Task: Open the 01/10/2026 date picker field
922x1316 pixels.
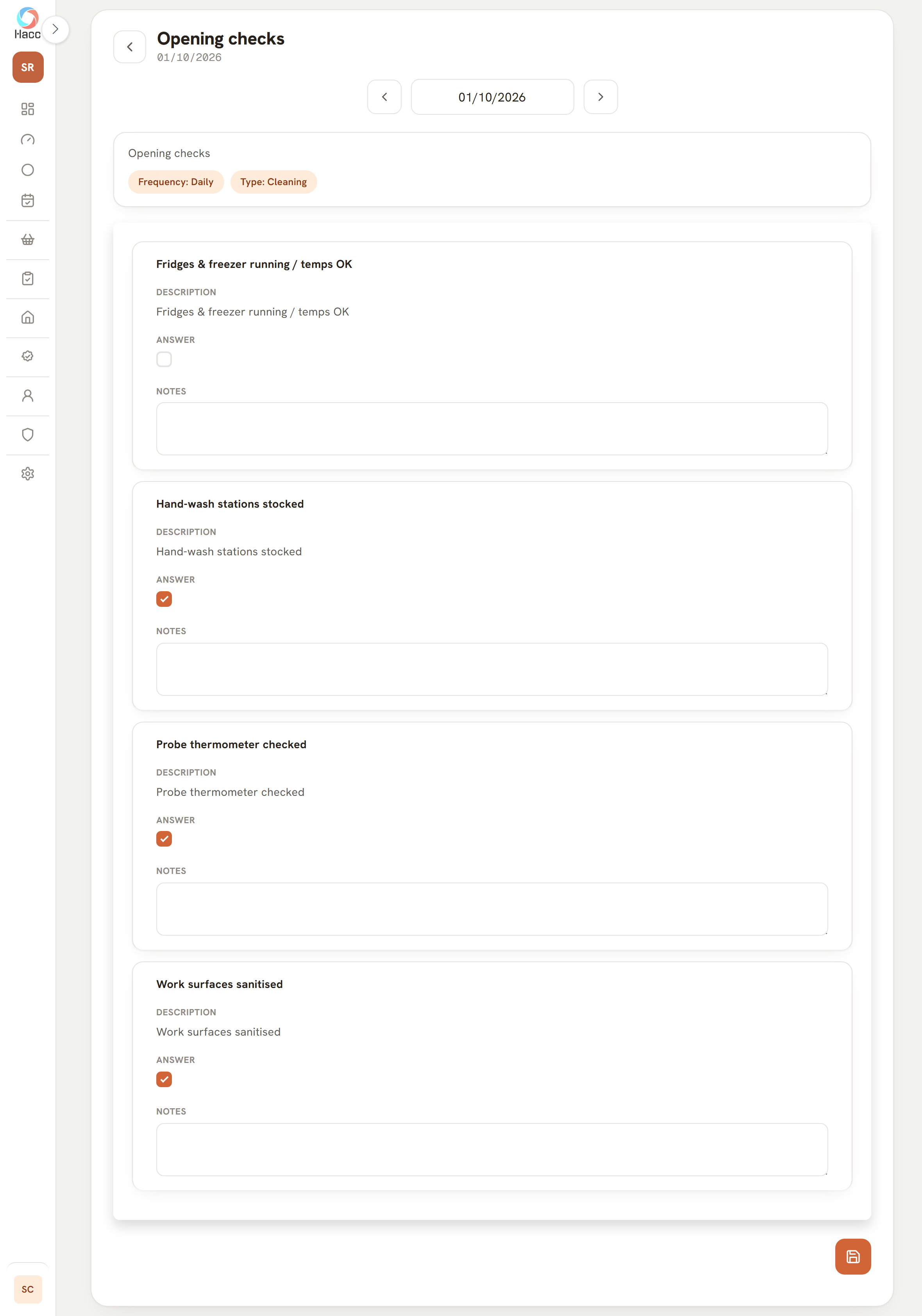Action: tap(492, 97)
